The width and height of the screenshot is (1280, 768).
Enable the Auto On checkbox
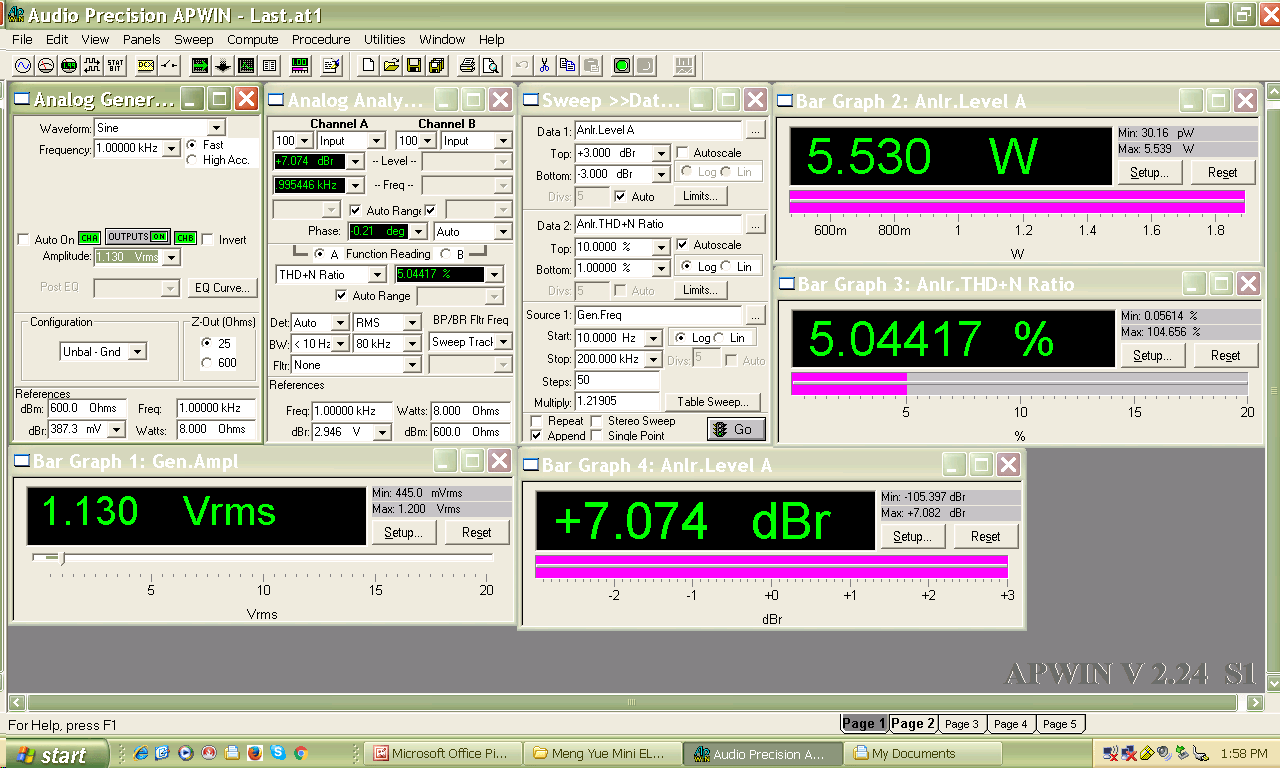point(24,240)
